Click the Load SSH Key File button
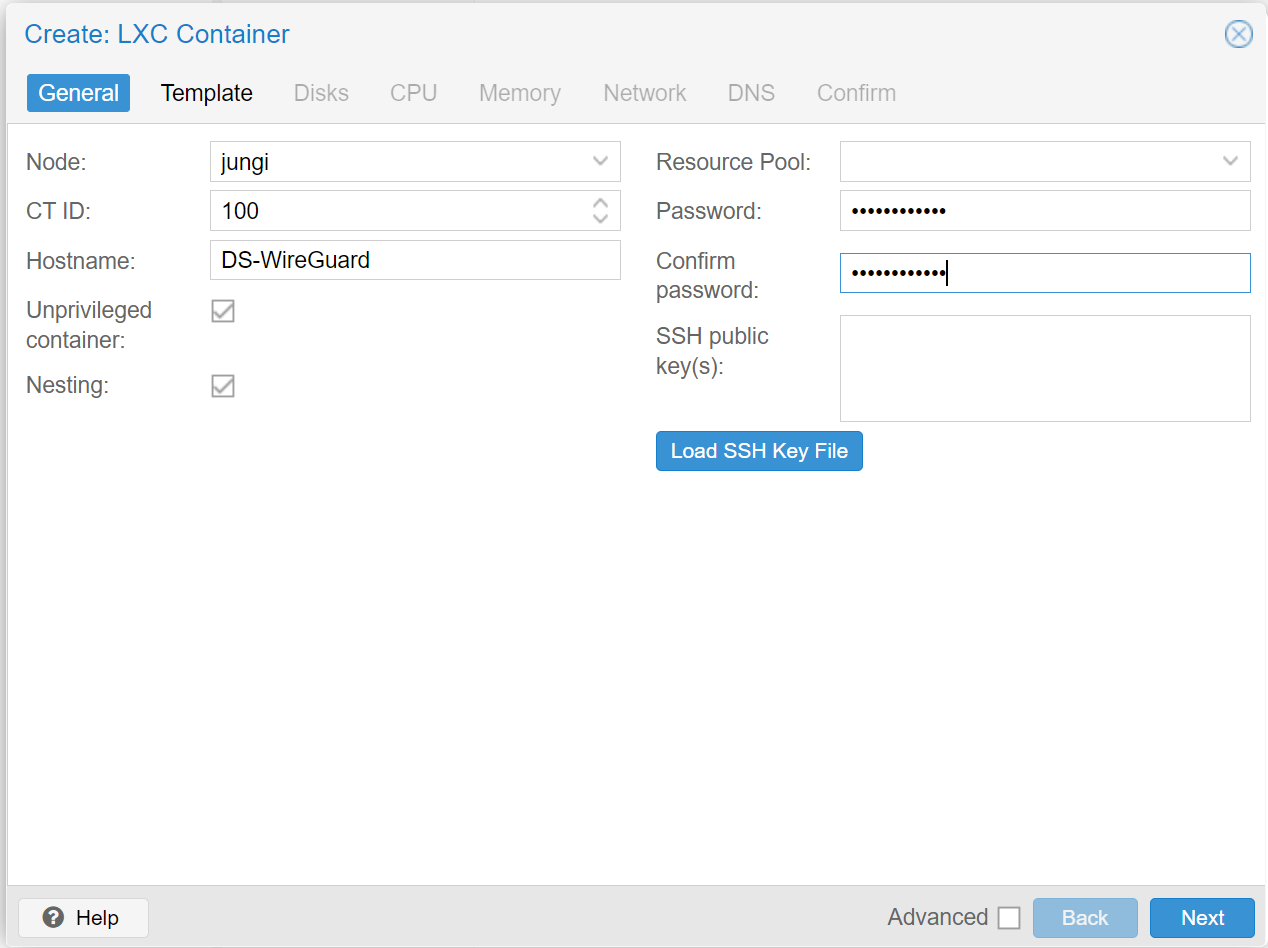Screen dimensions: 1268x948 pyautogui.click(x=759, y=451)
